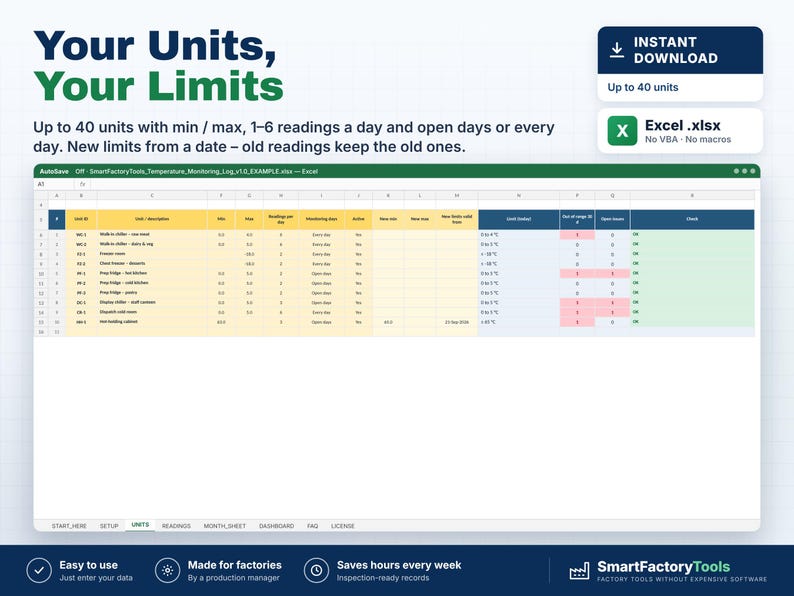
Task: Click the download arrow icon
Action: point(616,50)
